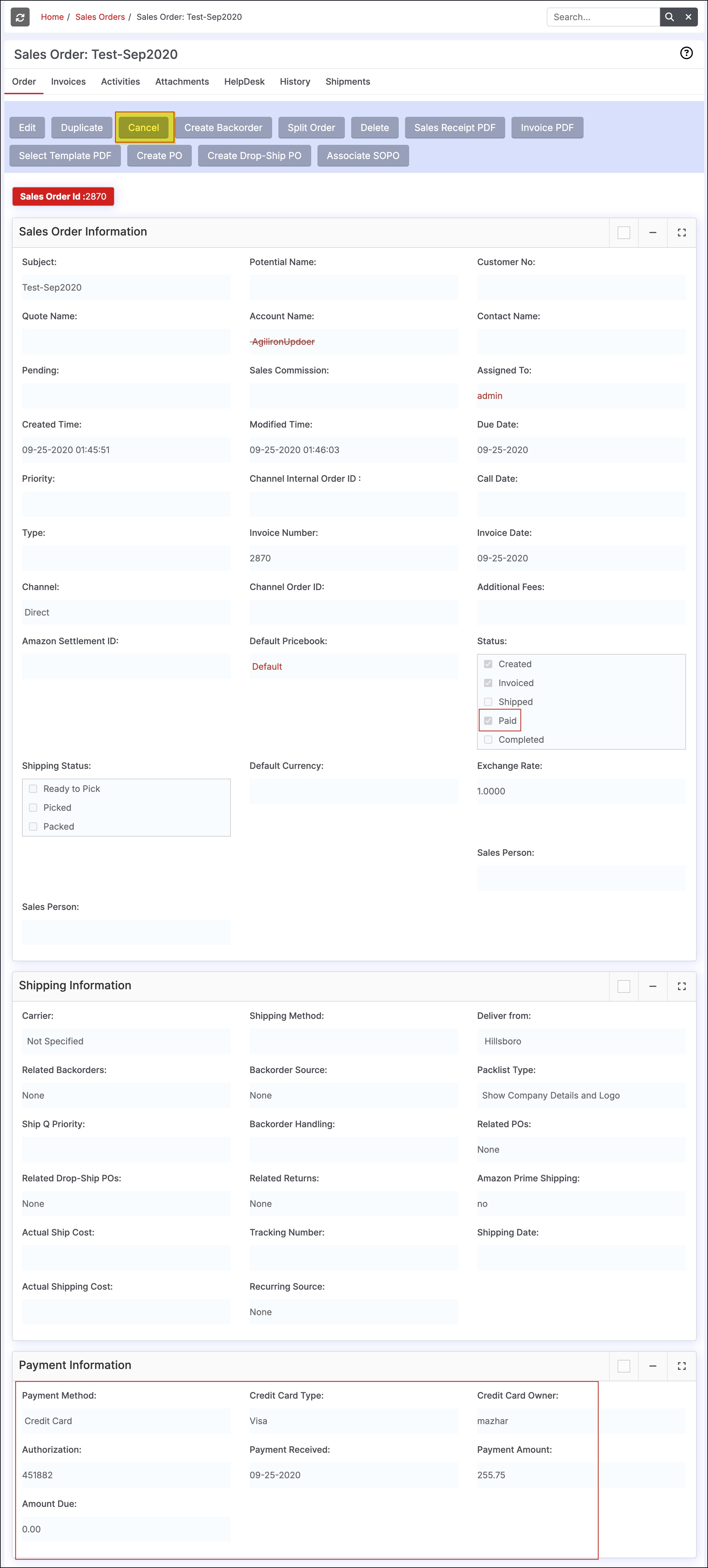Click the Sales Order Information square icon
The height and width of the screenshot is (1568, 708).
[x=623, y=232]
